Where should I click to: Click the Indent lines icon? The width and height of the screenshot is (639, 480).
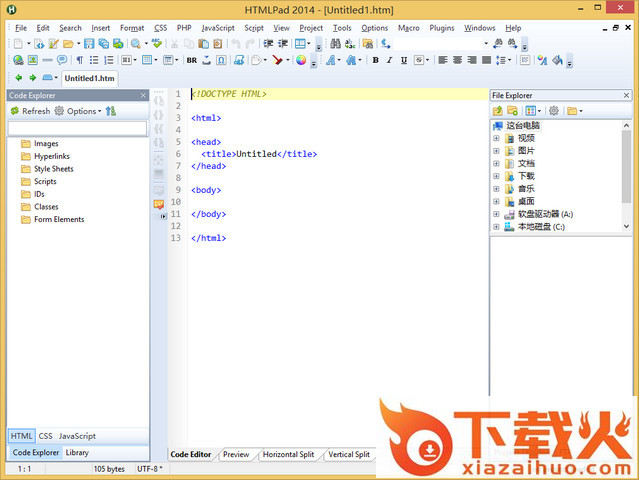(268, 44)
